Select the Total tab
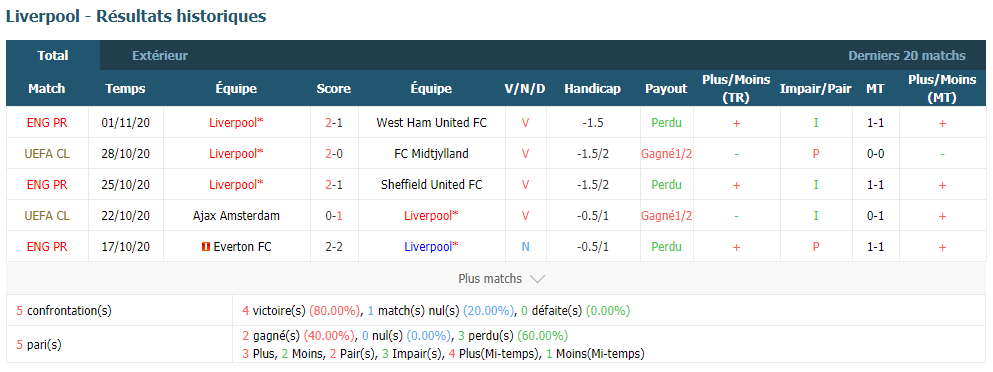993x372 pixels. pyautogui.click(x=53, y=55)
